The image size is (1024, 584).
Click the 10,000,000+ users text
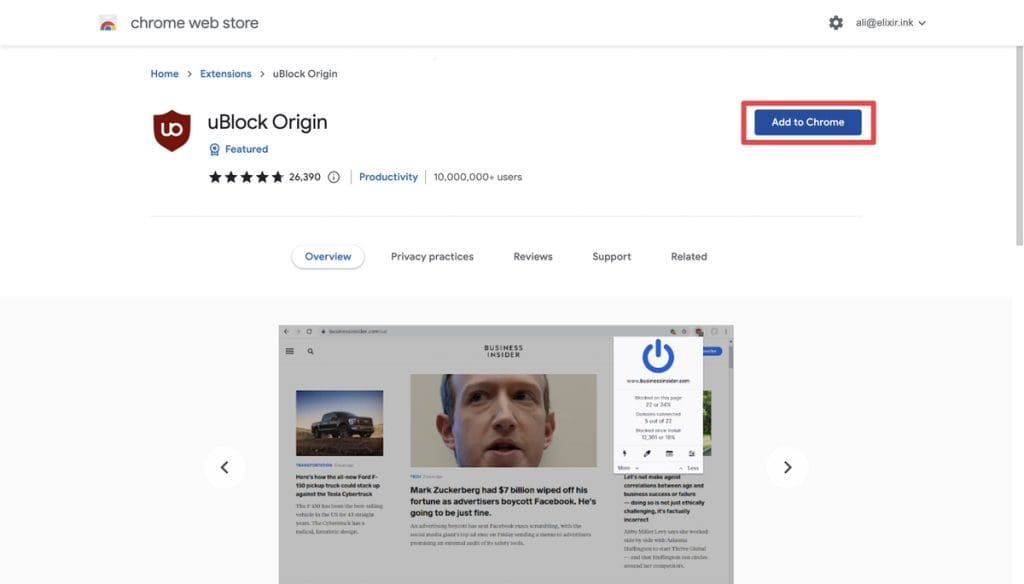pos(478,177)
